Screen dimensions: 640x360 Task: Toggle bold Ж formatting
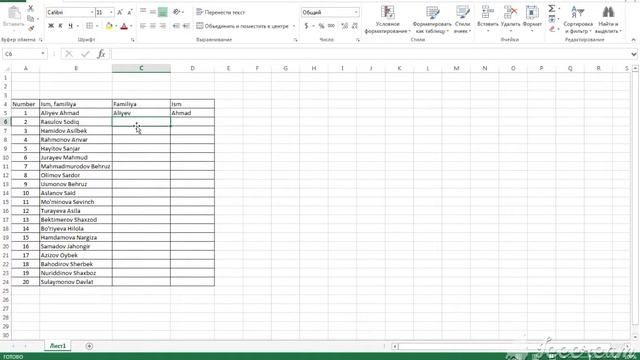pyautogui.click(x=51, y=26)
